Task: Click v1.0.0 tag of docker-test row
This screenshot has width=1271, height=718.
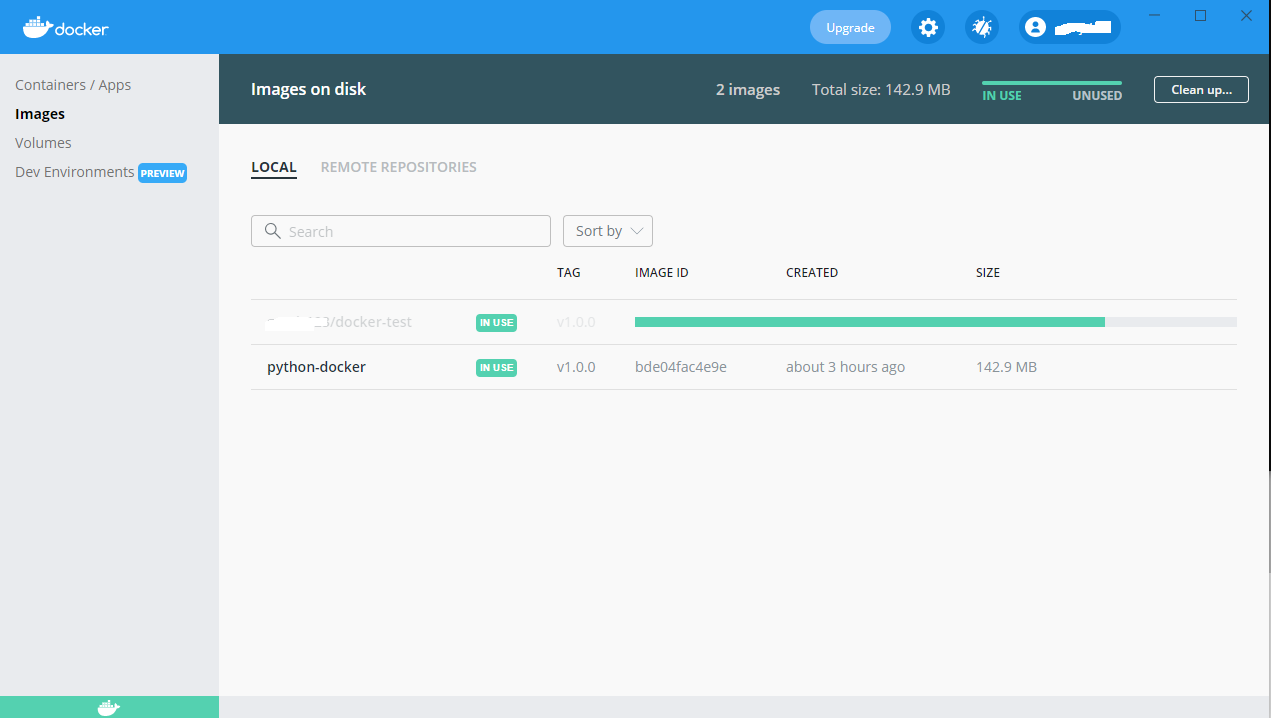Action: (x=576, y=322)
